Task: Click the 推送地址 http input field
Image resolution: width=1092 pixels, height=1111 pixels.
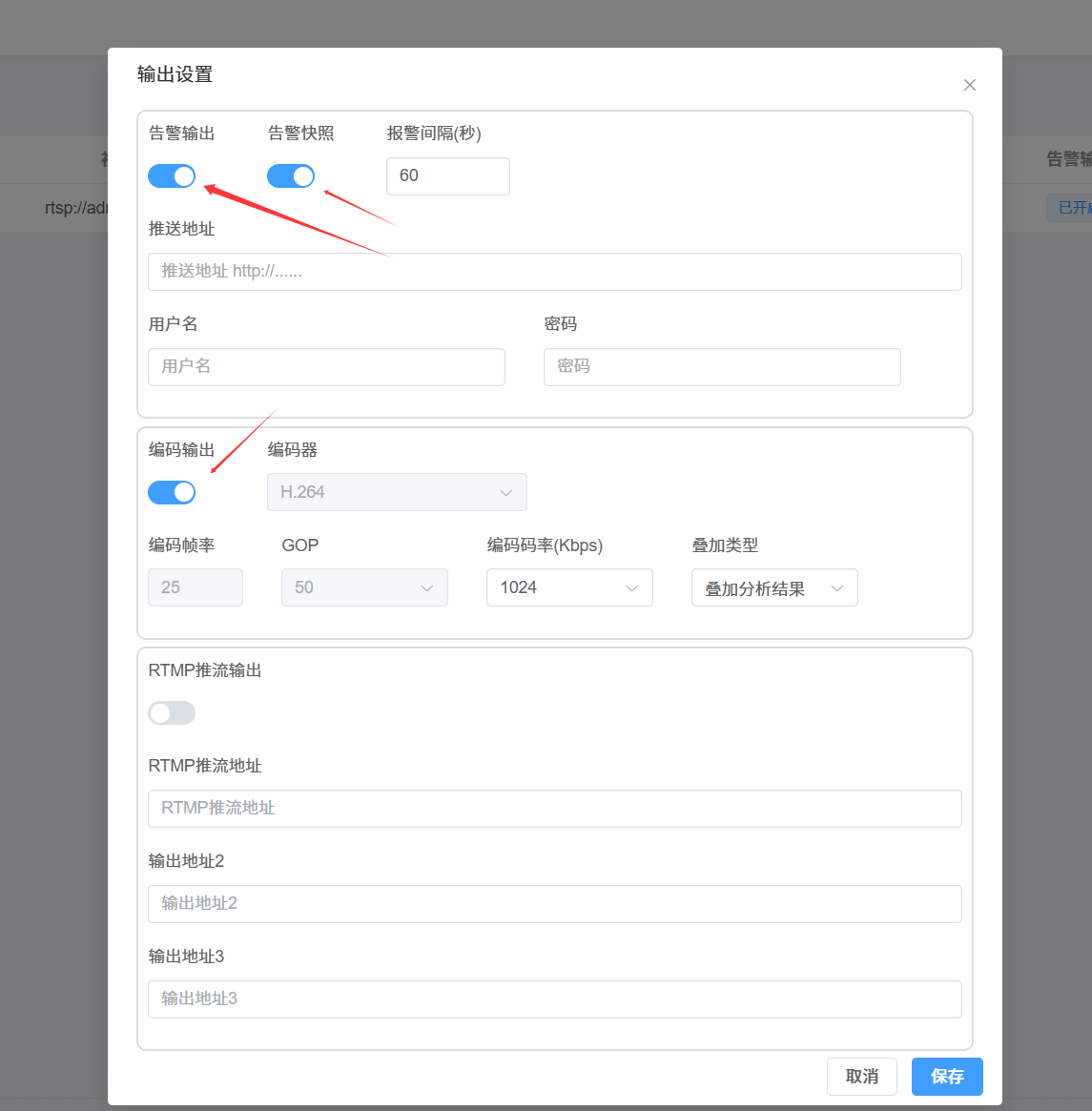Action: tap(554, 272)
